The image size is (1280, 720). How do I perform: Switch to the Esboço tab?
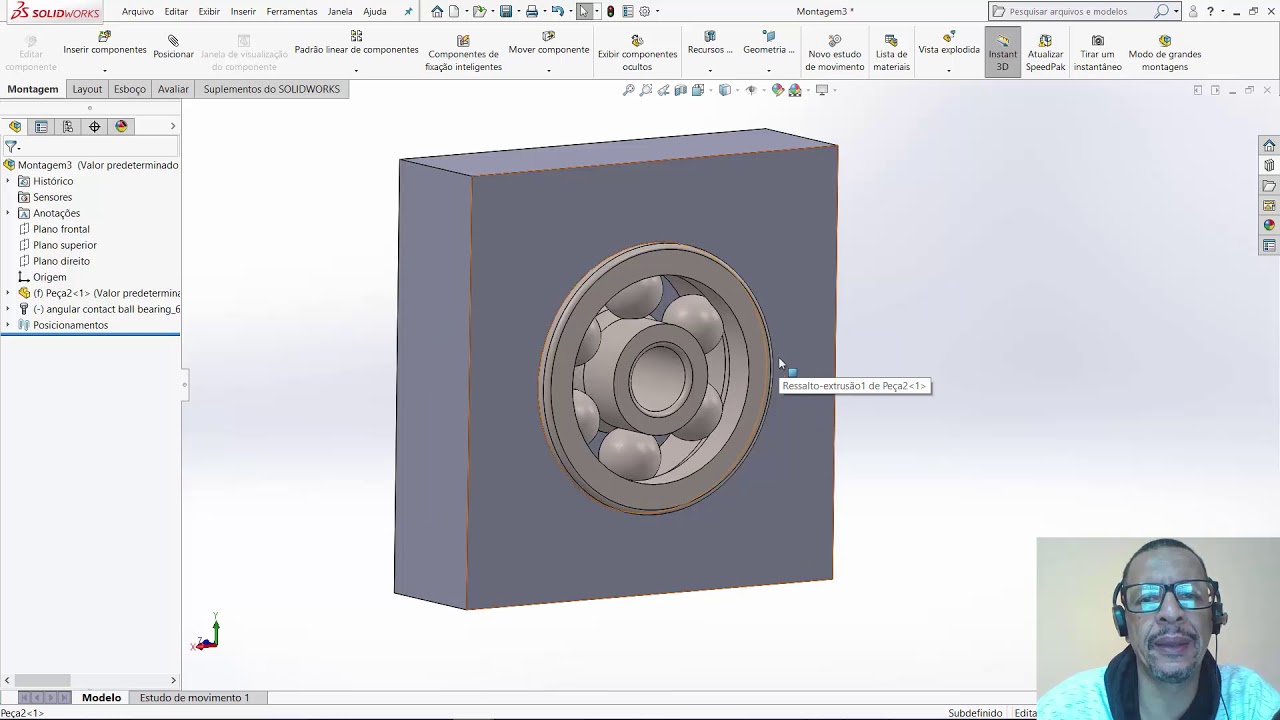click(130, 89)
